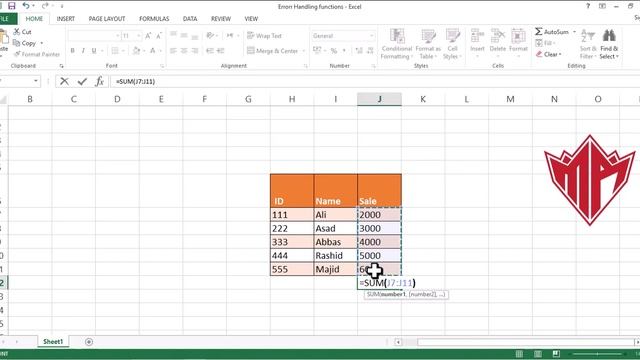Switch to the VIEW tab
This screenshot has width=640, height=360.
(251, 19)
